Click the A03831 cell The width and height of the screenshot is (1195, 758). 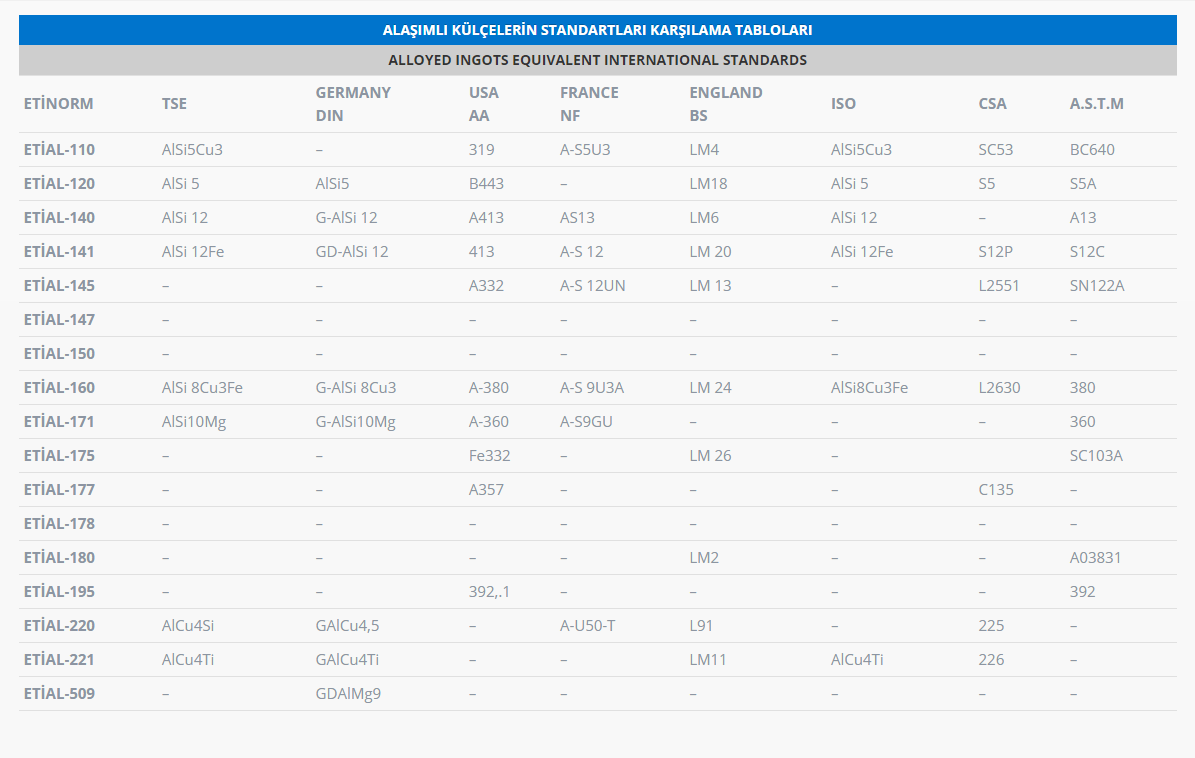(x=1095, y=558)
